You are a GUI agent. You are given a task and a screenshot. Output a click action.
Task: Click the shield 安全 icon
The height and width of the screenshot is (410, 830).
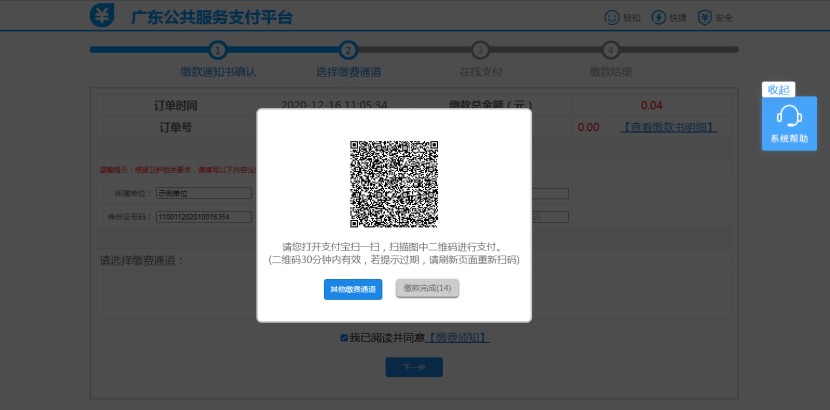pos(705,17)
